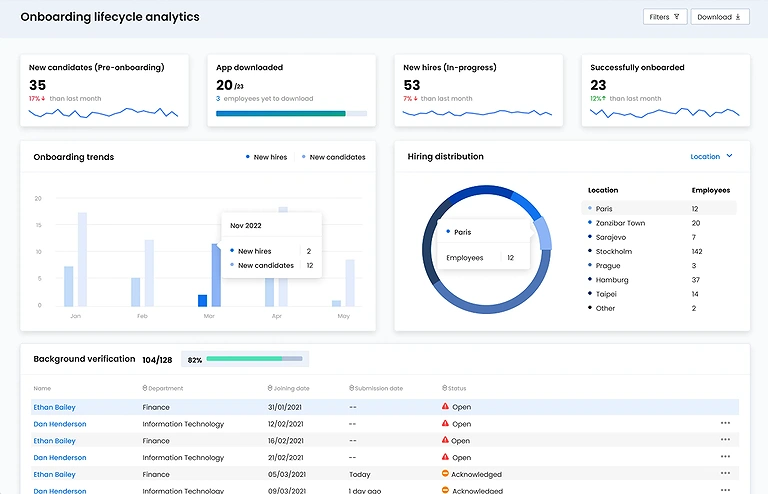This screenshot has width=768, height=494.
Task: Click the New hires (In-progress) sparkline
Action: pyautogui.click(x=478, y=113)
